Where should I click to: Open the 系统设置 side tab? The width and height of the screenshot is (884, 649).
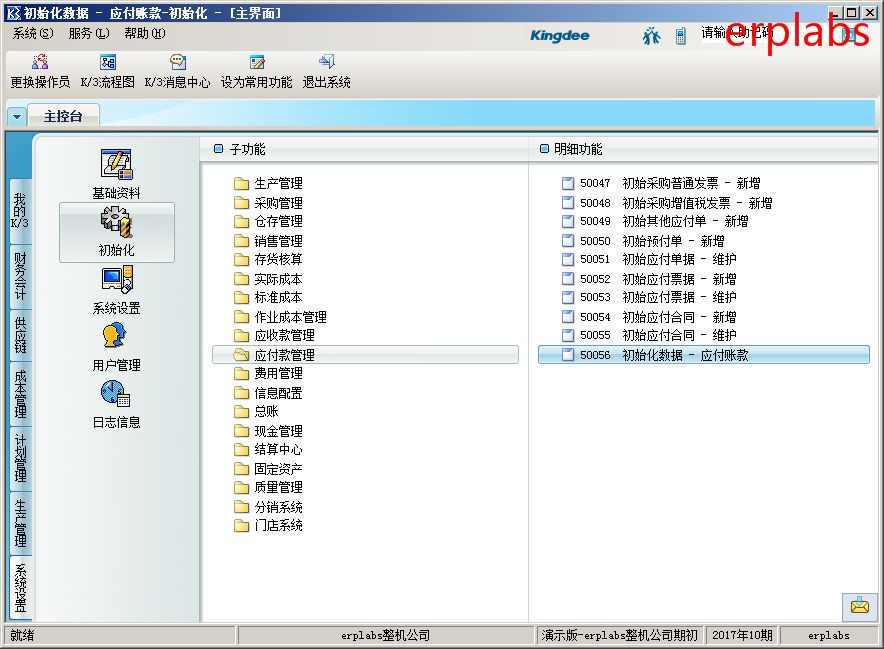tap(20, 588)
